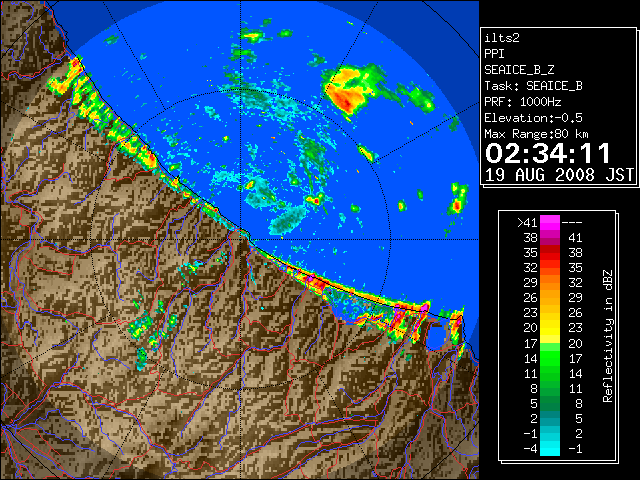Click the 'Max Range:80 km' text
Image resolution: width=640 pixels, height=480 pixels.
click(x=536, y=134)
